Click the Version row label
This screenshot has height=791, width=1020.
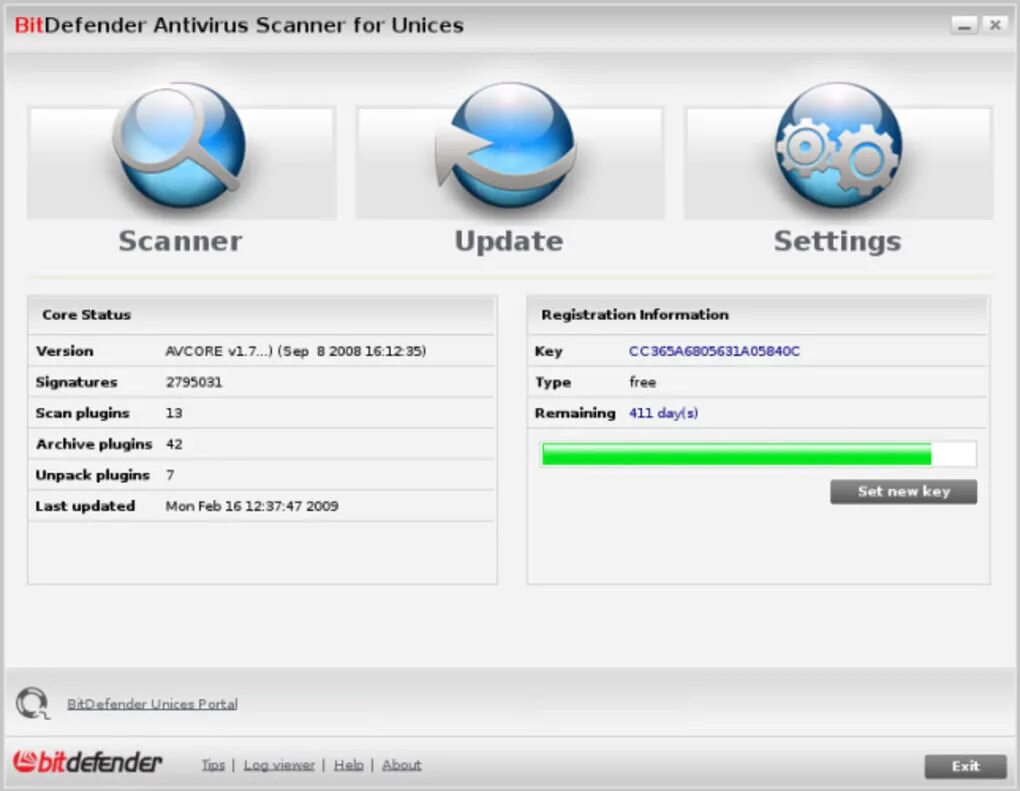pos(64,351)
